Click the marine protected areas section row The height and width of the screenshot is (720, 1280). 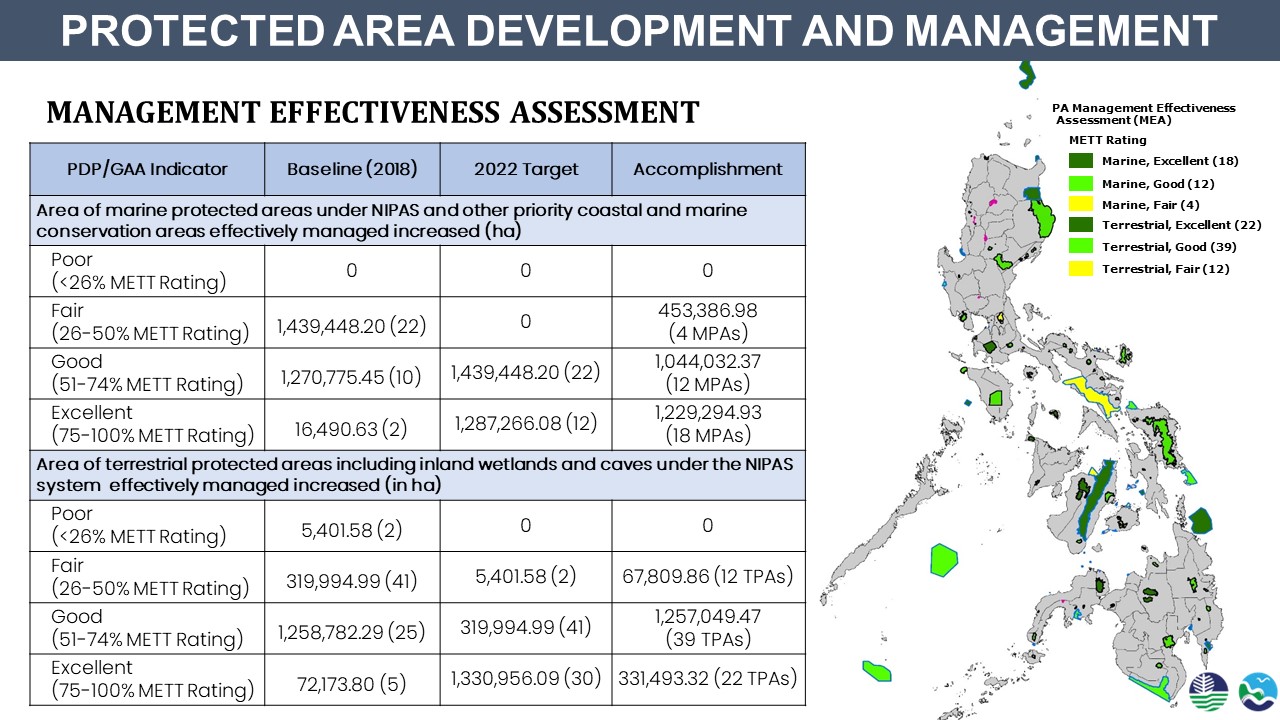pos(418,221)
